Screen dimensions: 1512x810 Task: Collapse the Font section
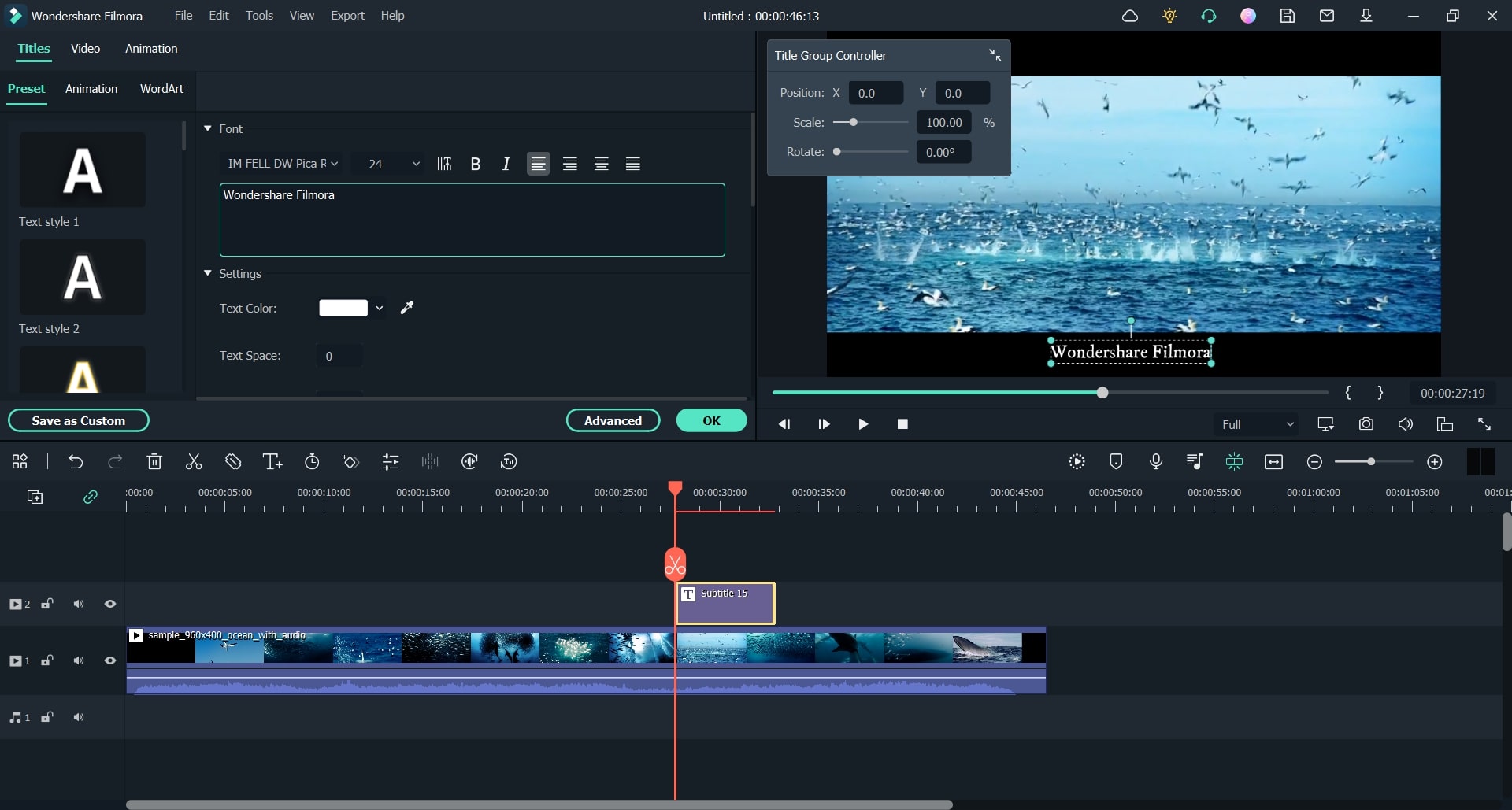(208, 128)
